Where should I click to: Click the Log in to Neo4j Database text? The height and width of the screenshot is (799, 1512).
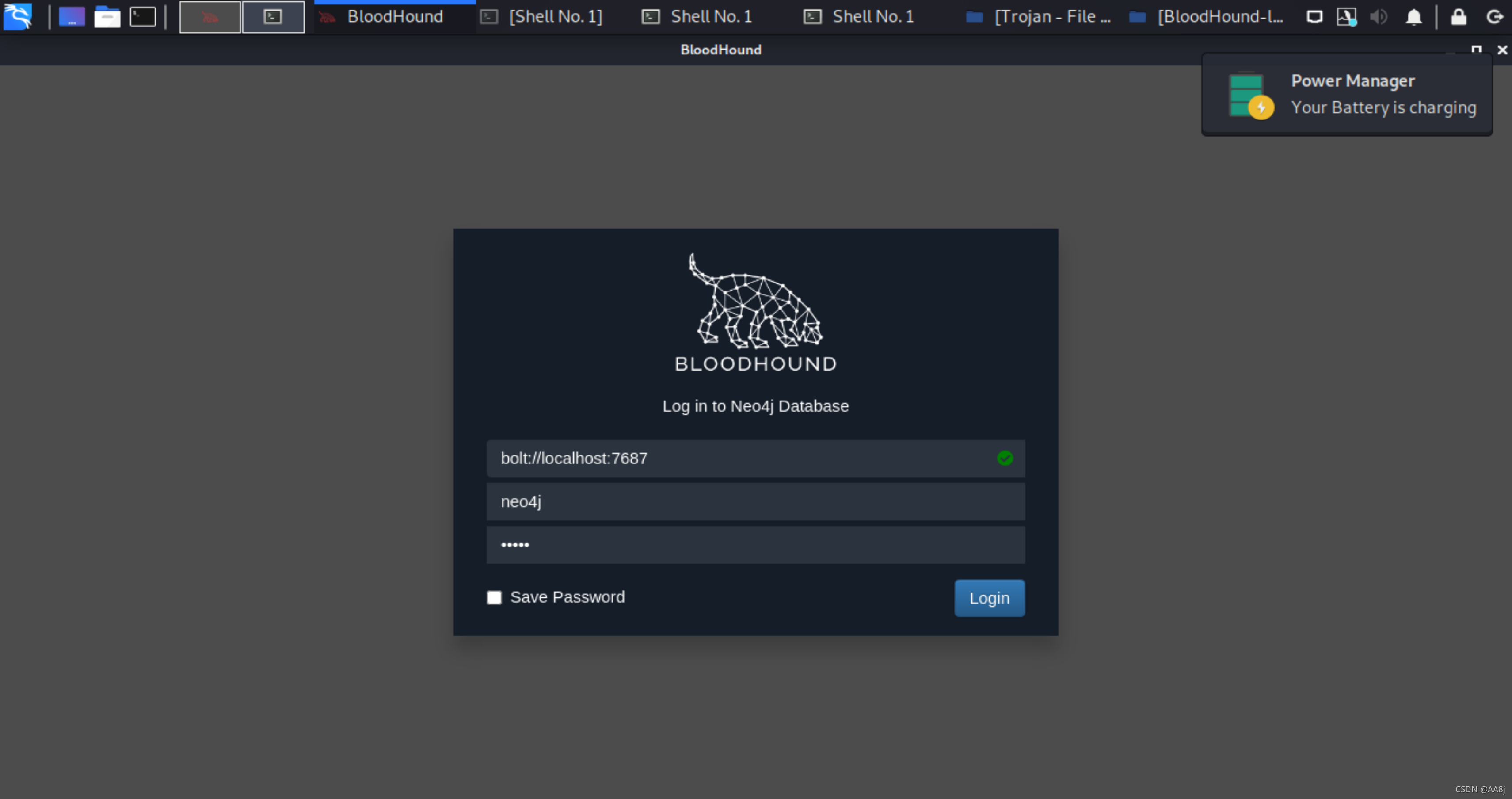755,406
